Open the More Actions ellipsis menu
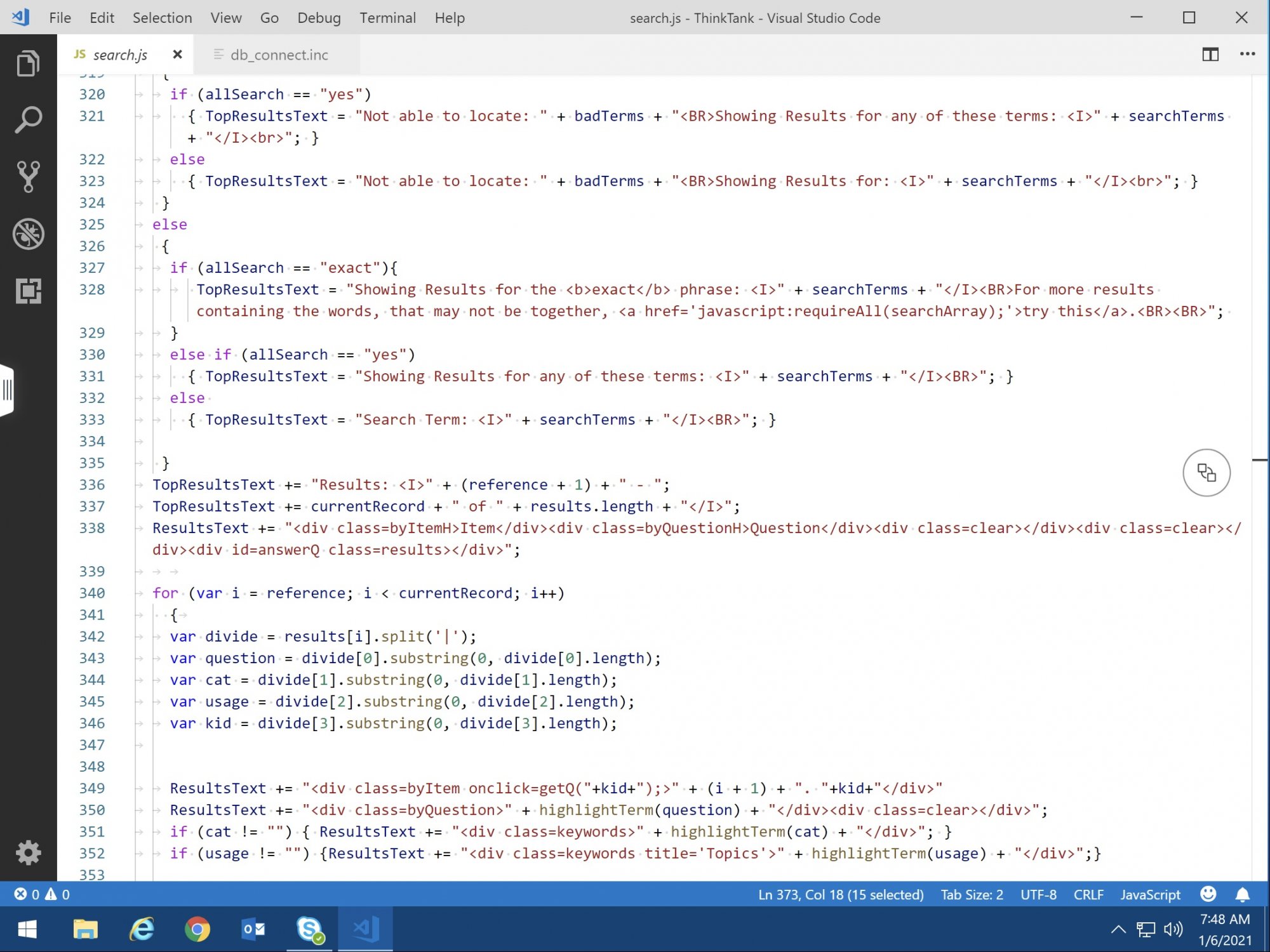This screenshot has height=952, width=1270. (x=1247, y=55)
